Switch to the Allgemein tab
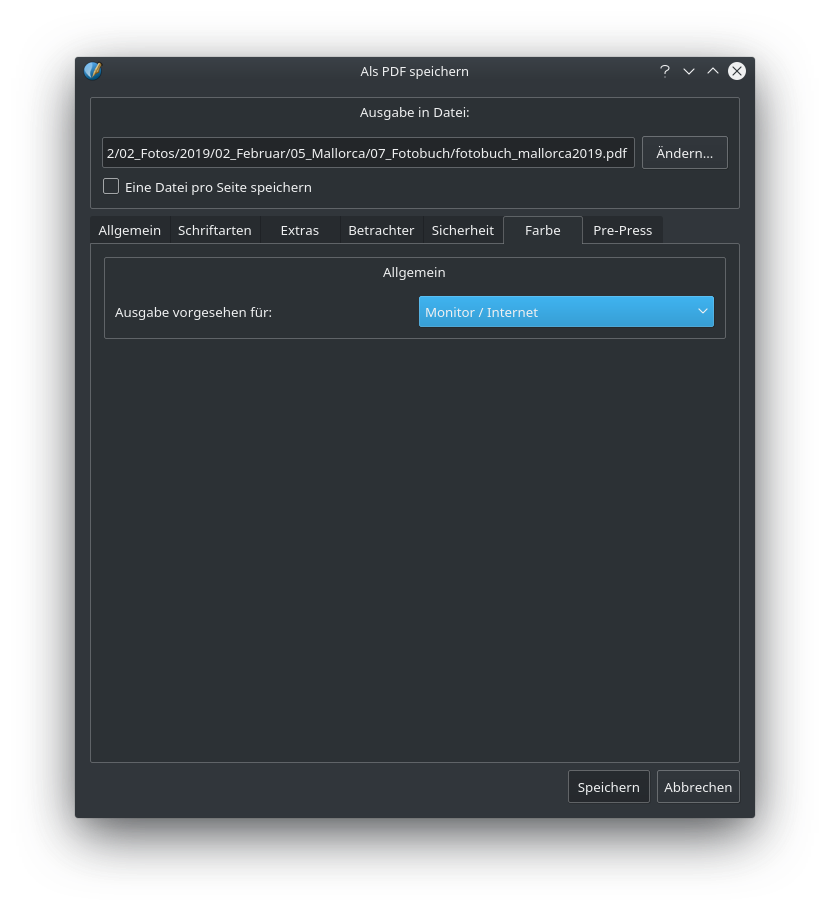Viewport: 830px width, 911px height. [129, 230]
